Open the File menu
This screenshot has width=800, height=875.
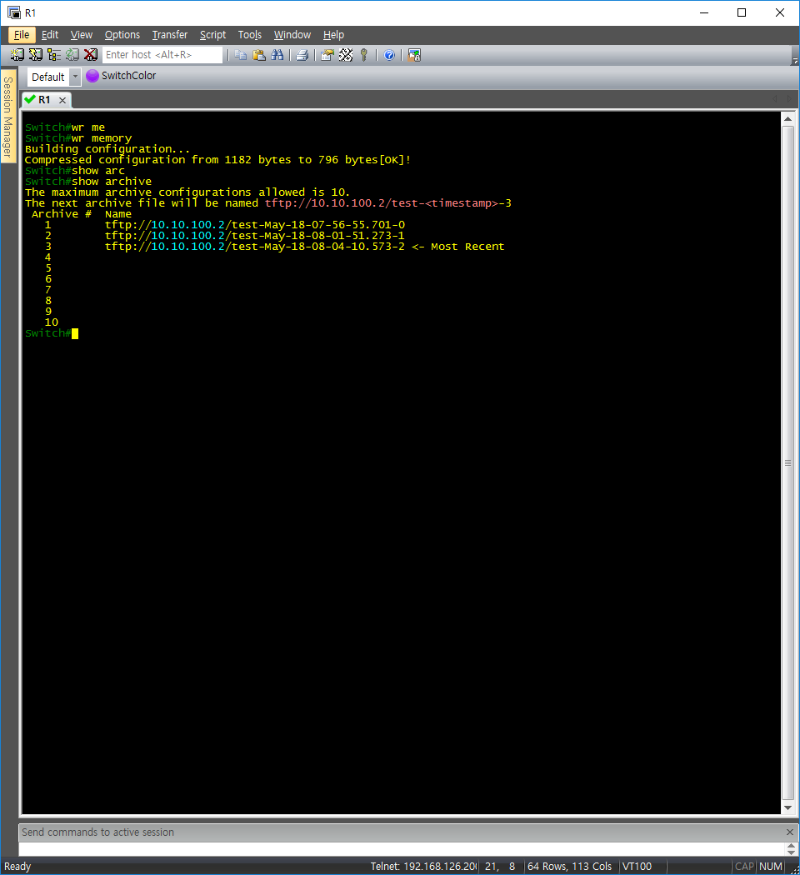point(21,35)
